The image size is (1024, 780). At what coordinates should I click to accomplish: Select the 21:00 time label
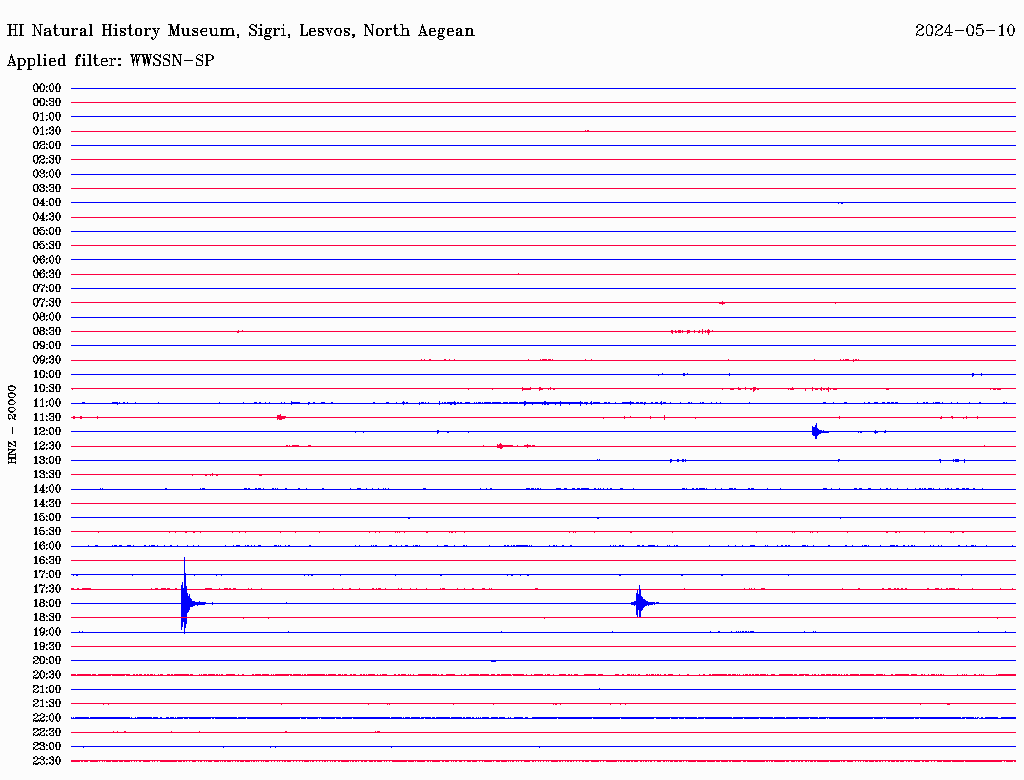pos(47,689)
